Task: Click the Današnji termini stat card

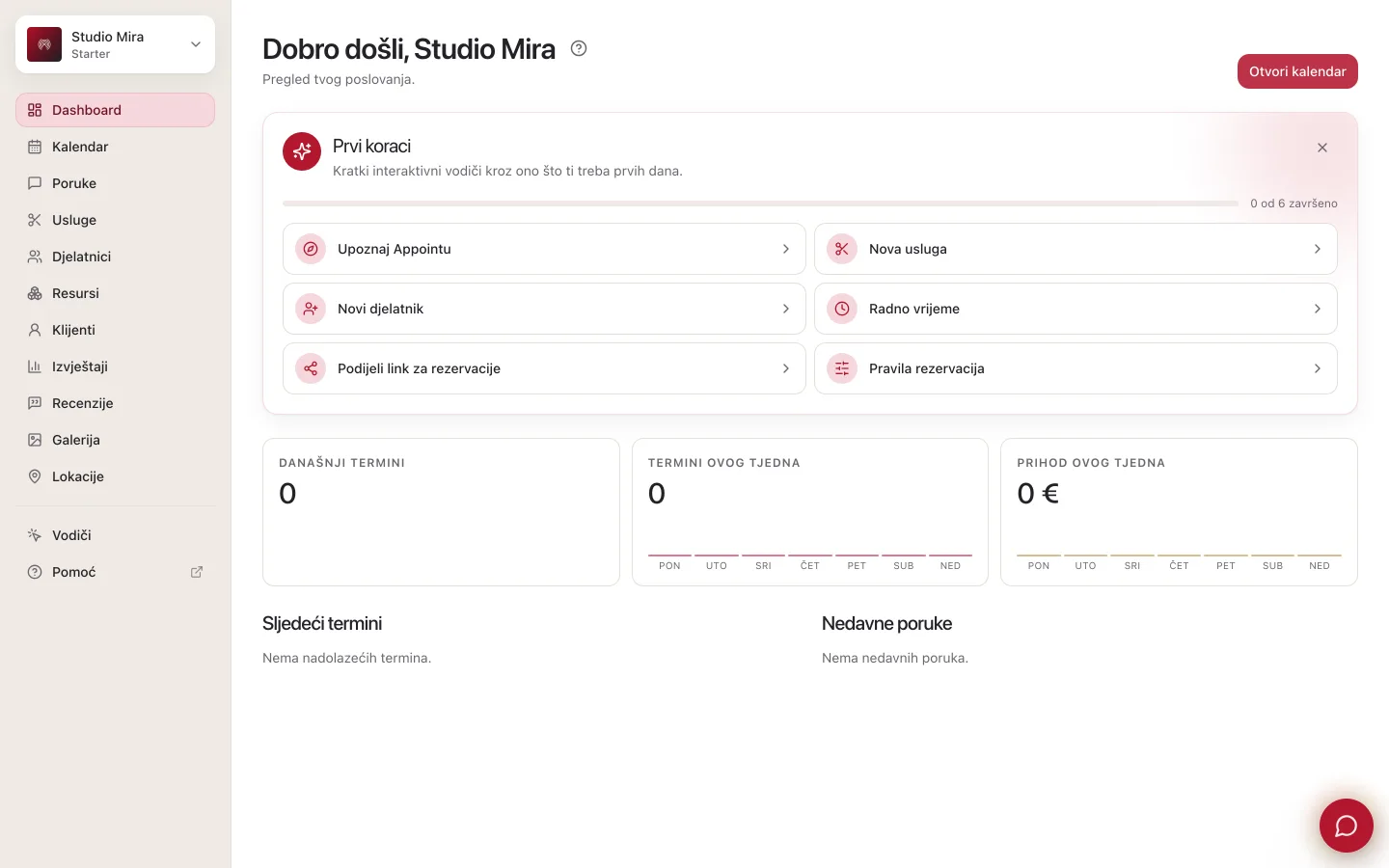Action: tap(441, 512)
